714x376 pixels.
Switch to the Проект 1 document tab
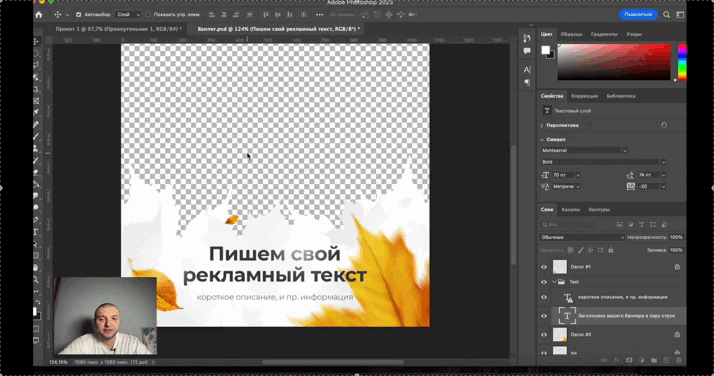tap(118, 29)
